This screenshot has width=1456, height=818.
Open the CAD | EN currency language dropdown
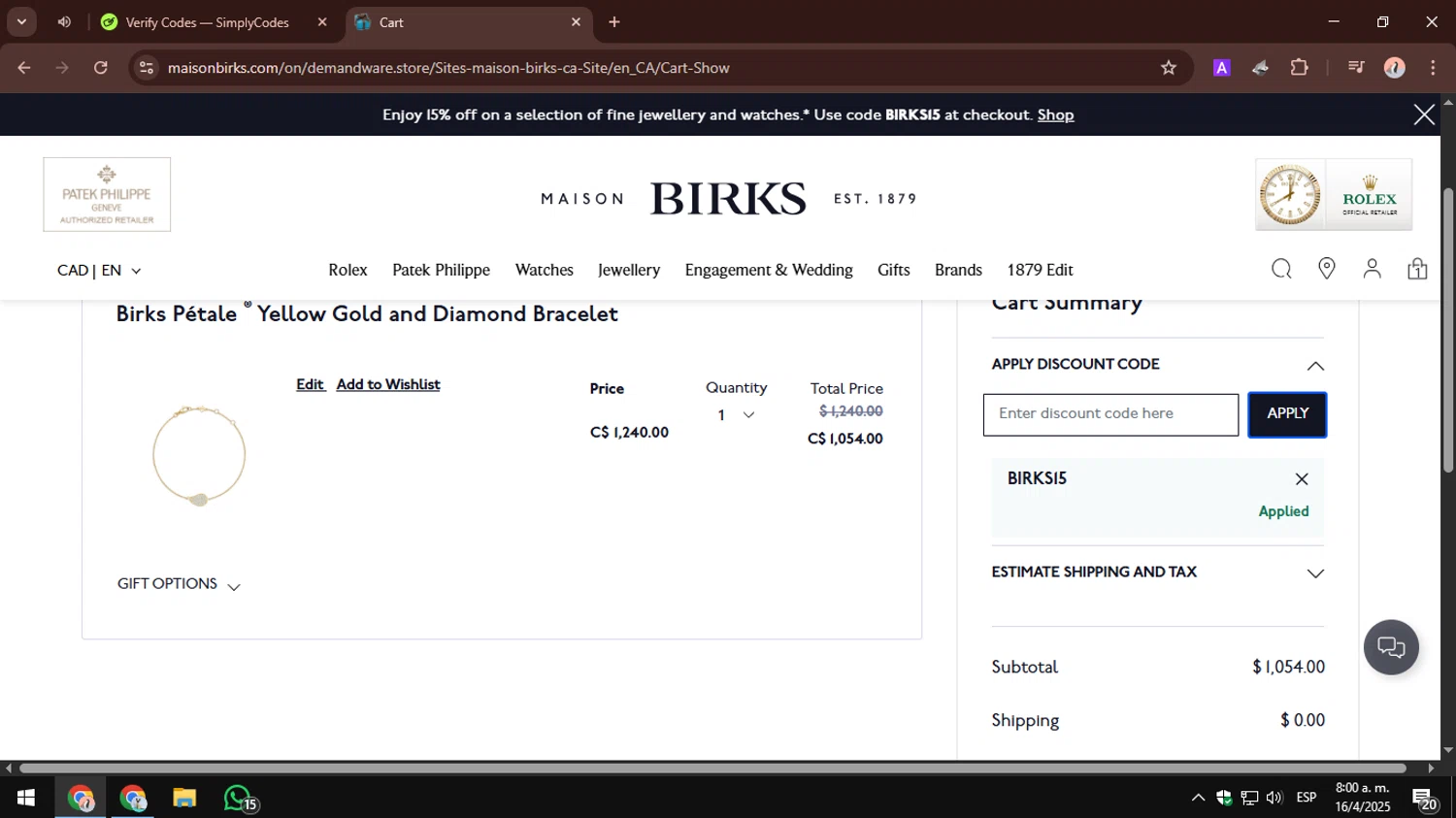pos(99,271)
